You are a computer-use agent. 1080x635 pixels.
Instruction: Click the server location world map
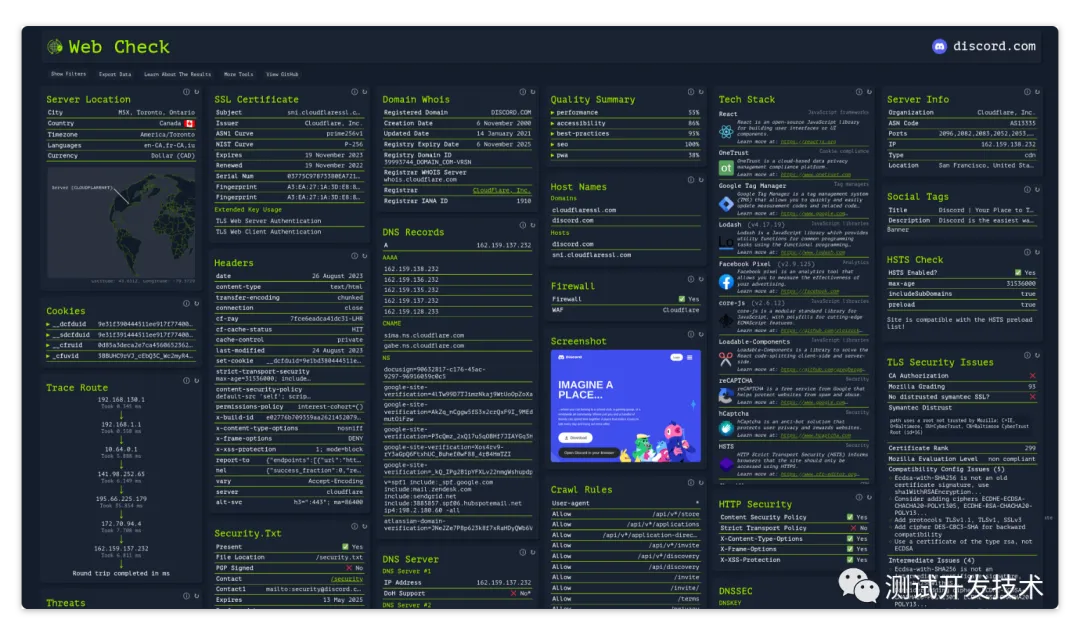[121, 222]
